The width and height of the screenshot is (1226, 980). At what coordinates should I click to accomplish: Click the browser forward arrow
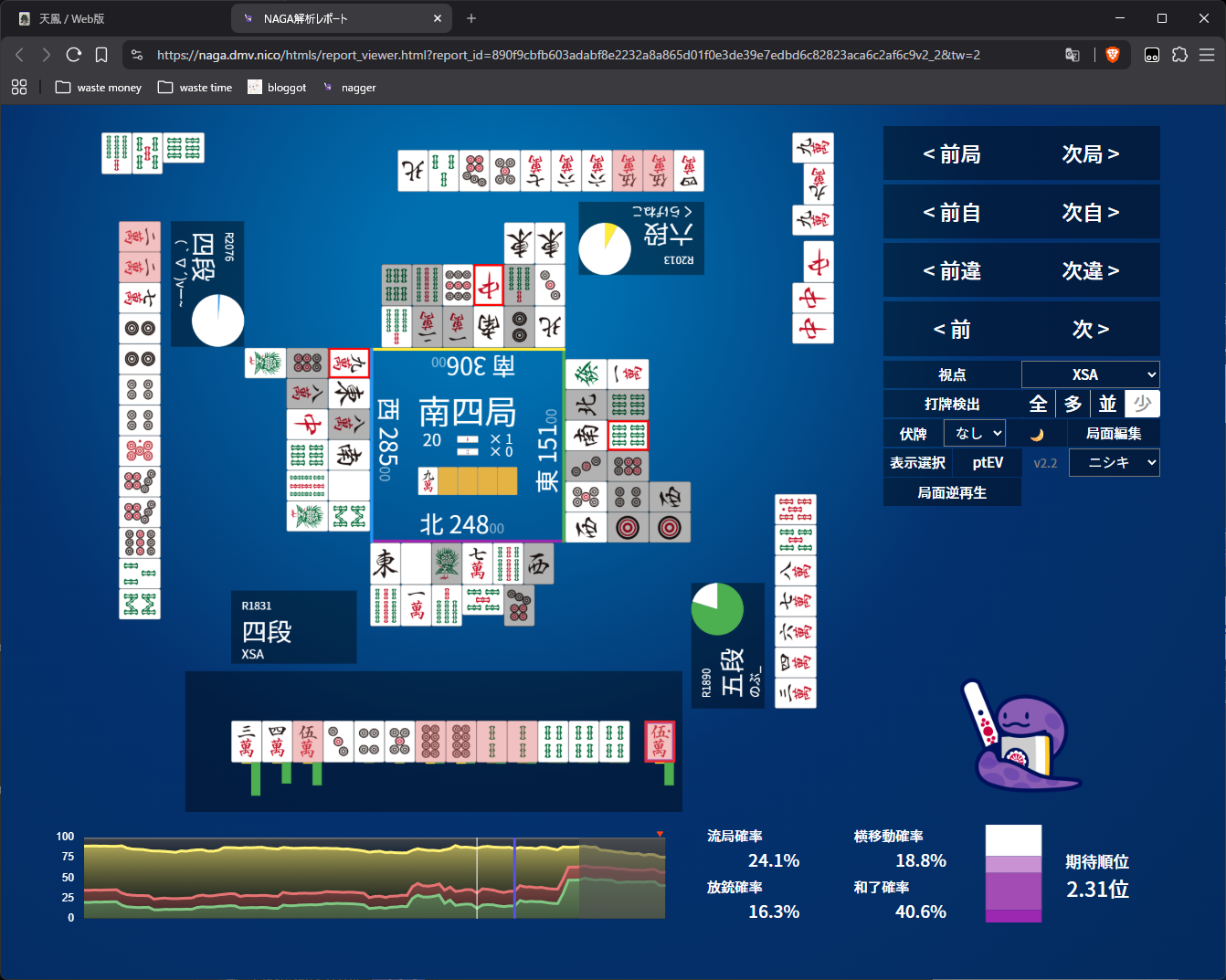coord(47,55)
